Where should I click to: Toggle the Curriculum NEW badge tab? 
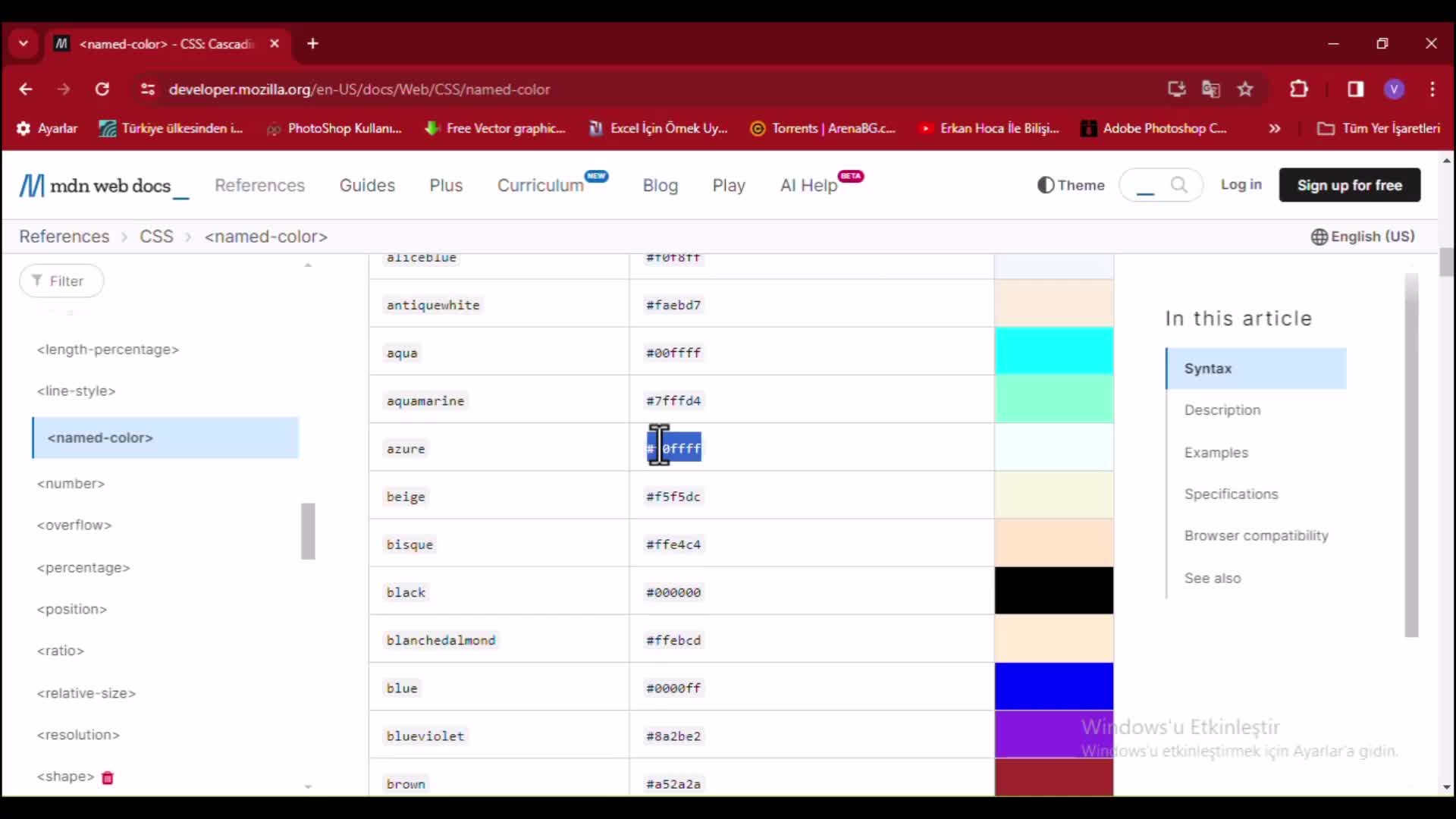click(553, 185)
